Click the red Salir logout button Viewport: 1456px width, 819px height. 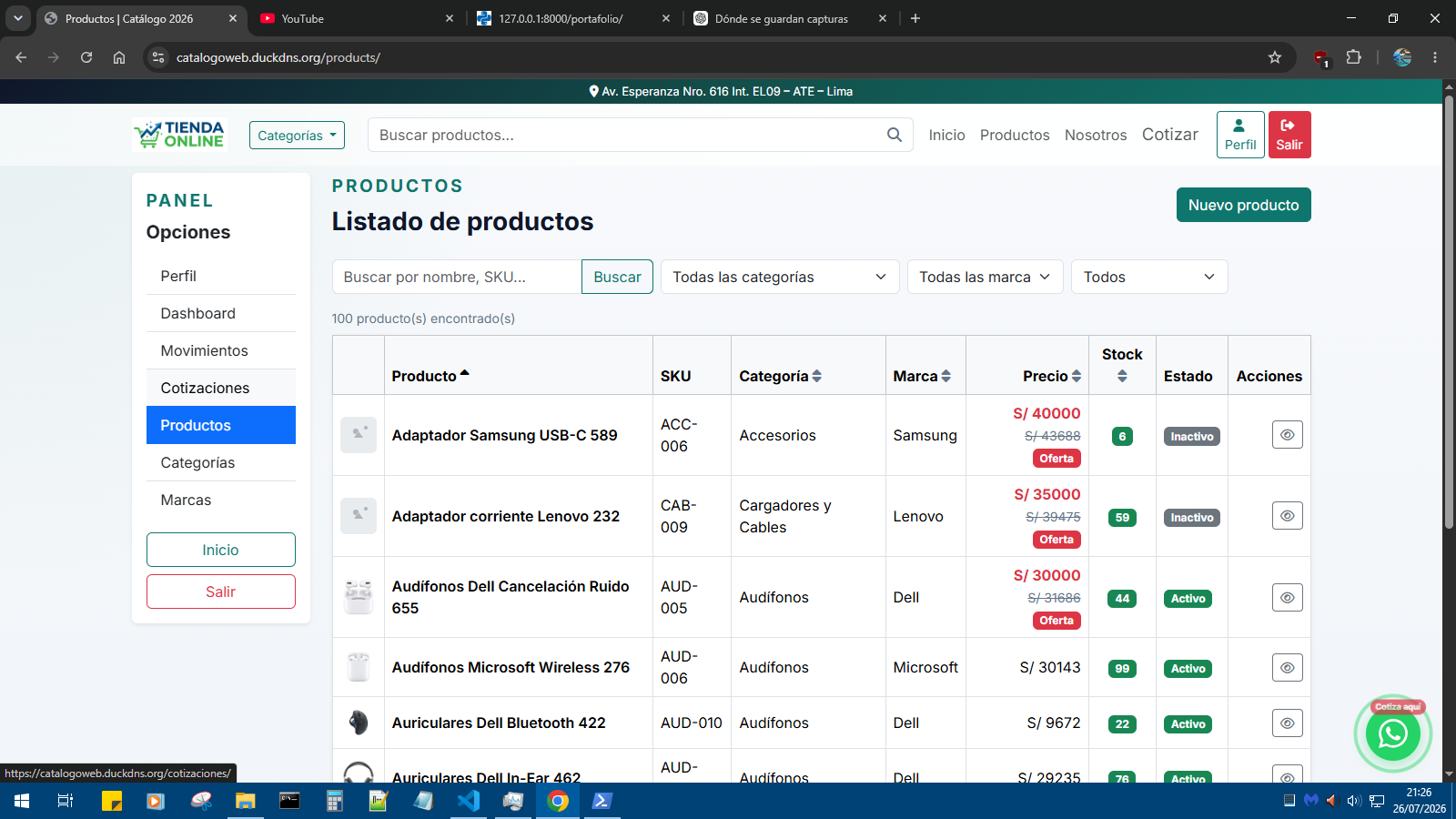pos(1289,135)
